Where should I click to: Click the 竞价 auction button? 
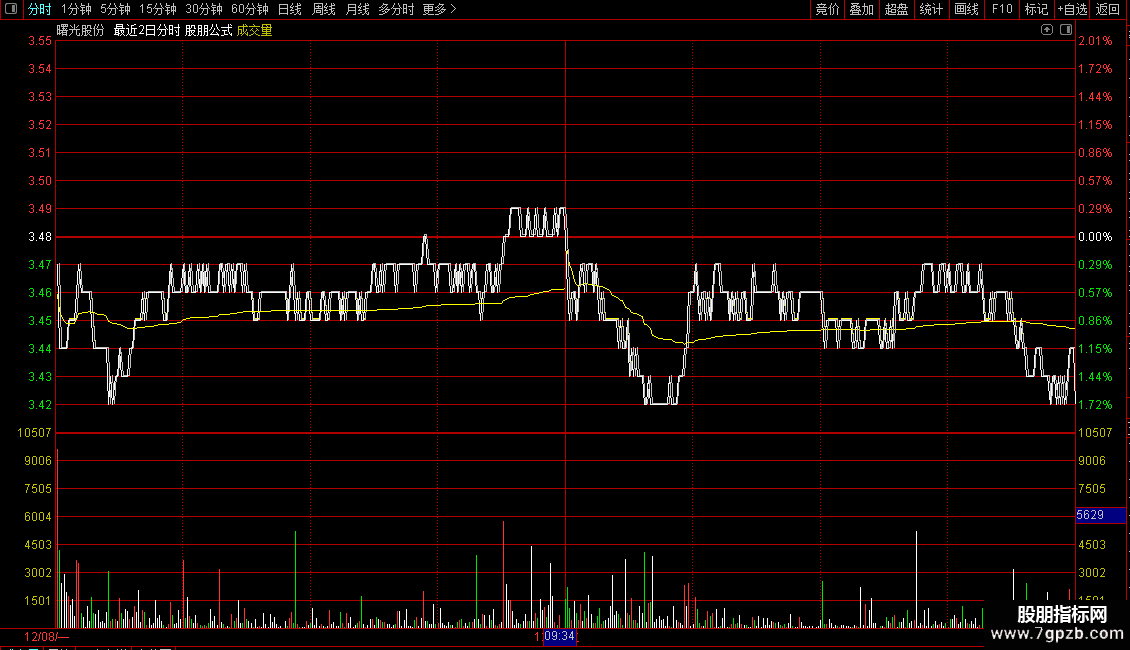(827, 9)
